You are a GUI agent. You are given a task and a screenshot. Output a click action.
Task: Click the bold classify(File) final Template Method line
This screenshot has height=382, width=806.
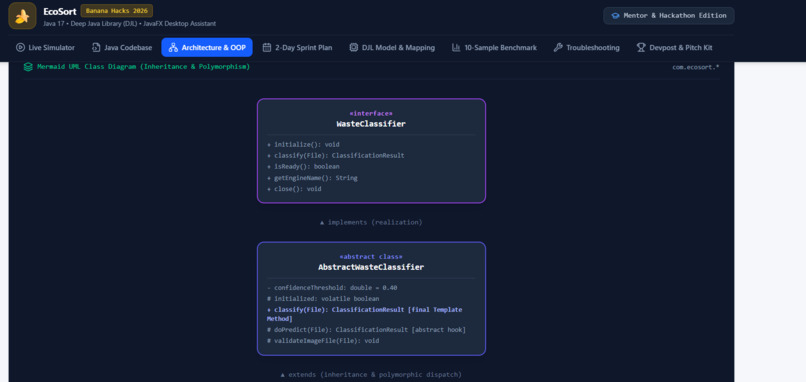click(364, 314)
